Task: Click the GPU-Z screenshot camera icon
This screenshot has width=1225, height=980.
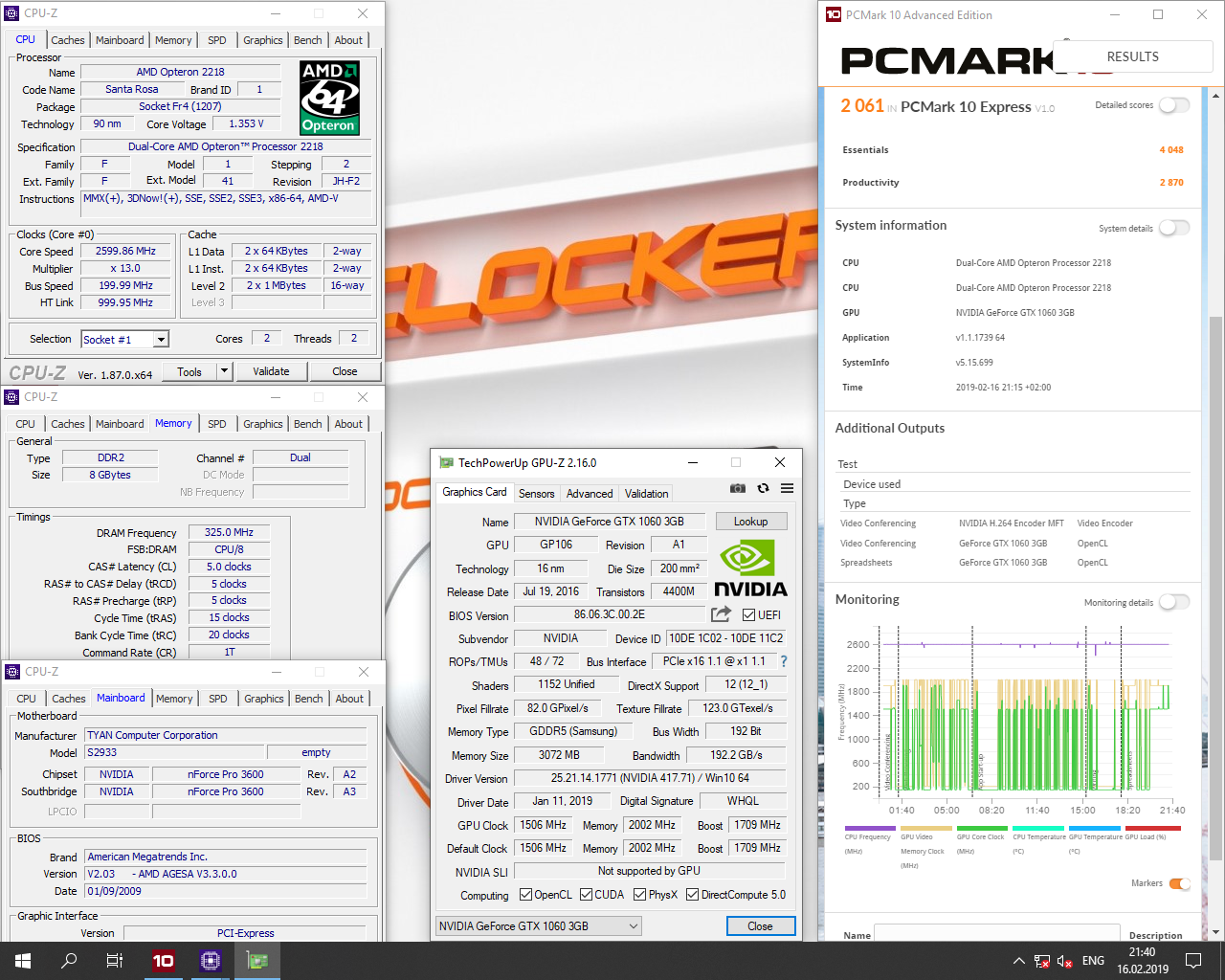Action: pyautogui.click(x=737, y=488)
